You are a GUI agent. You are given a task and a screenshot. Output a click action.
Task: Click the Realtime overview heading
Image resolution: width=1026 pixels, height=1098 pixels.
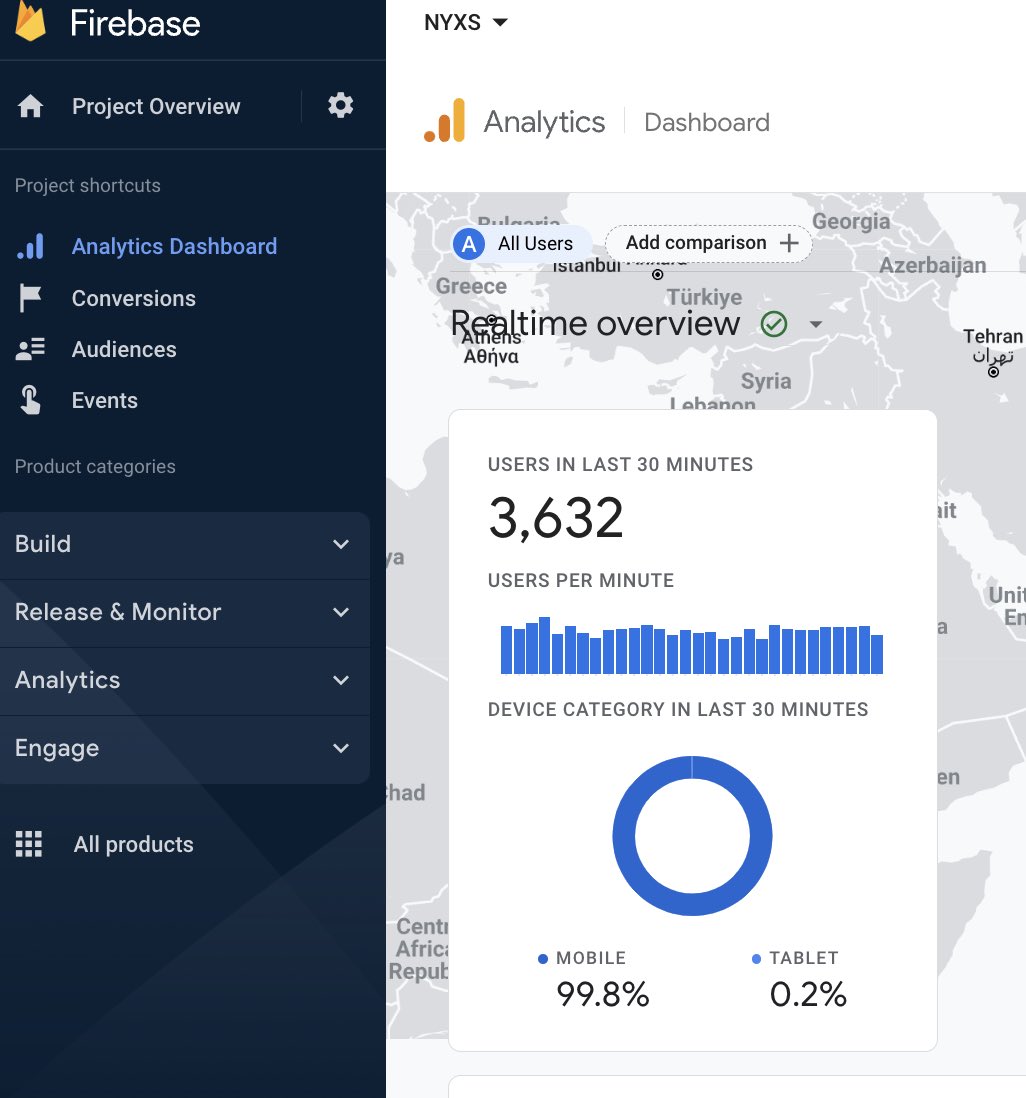(x=595, y=324)
